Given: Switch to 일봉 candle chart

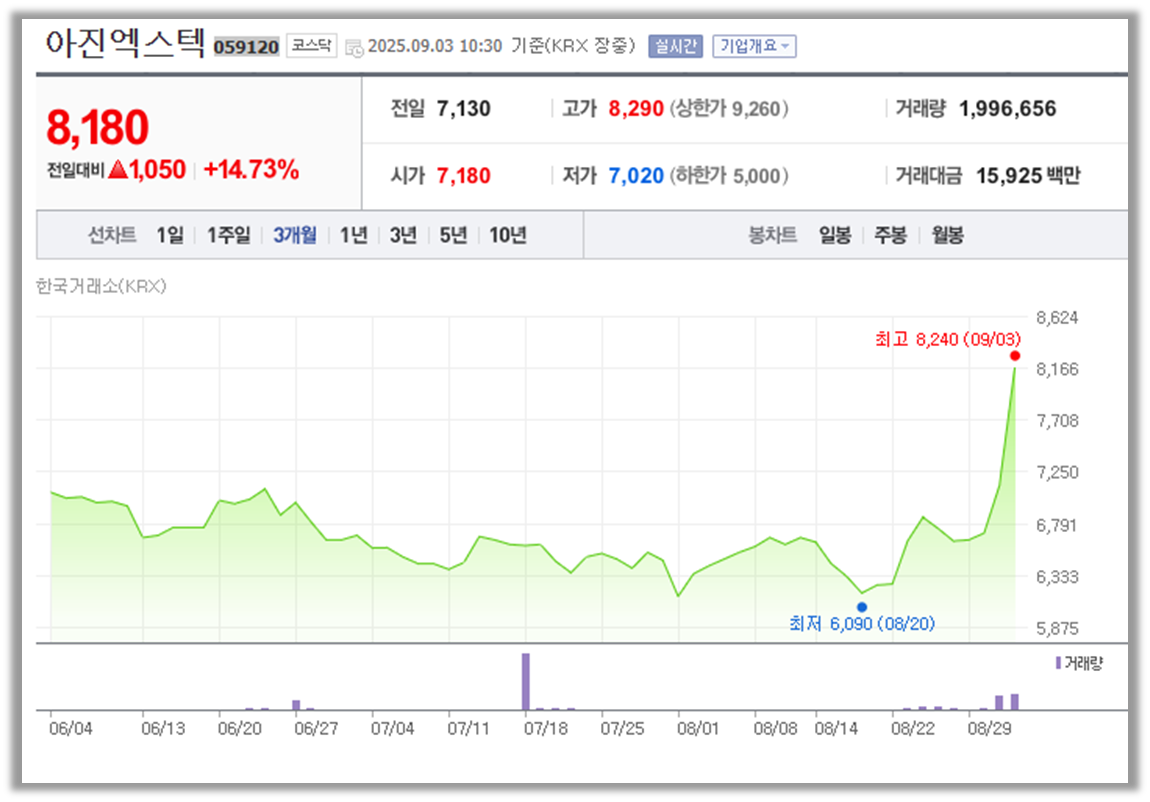Looking at the screenshot, I should click(x=835, y=235).
